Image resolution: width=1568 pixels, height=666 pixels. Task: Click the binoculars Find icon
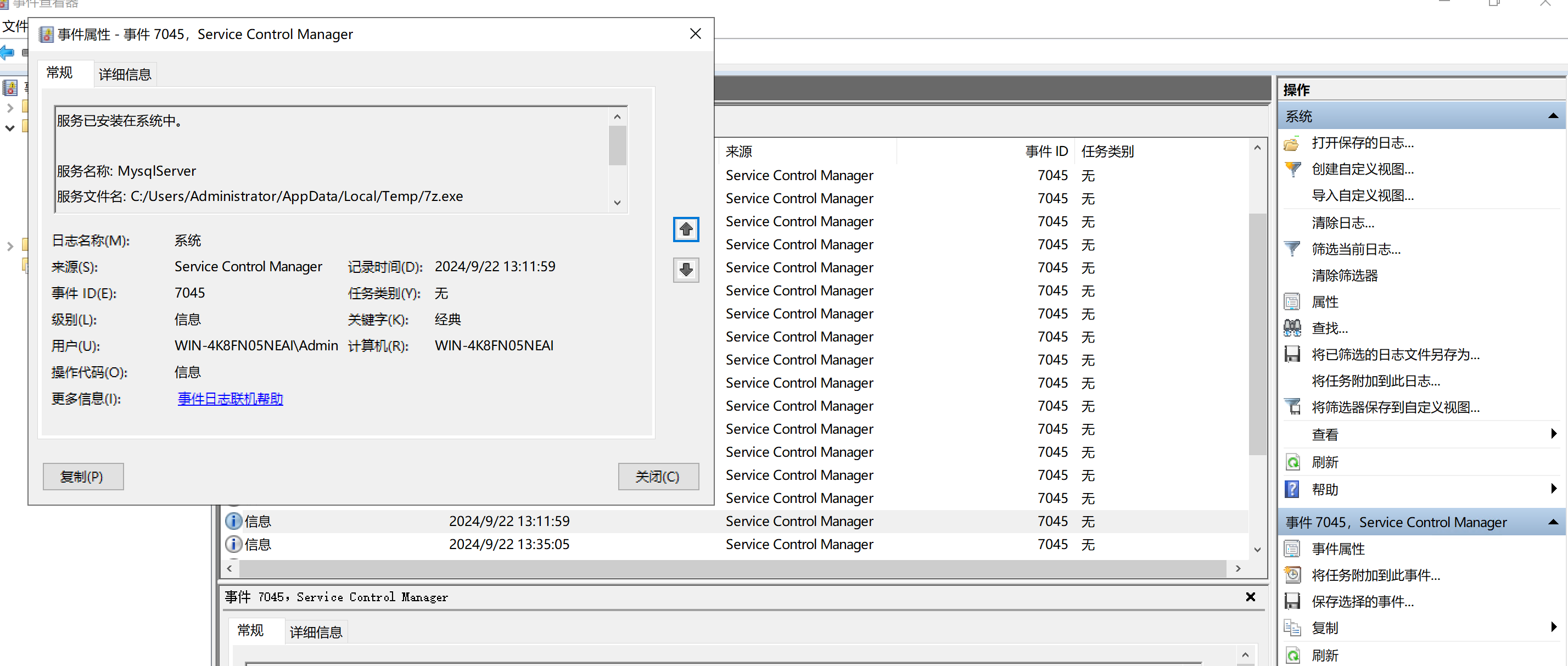(x=1292, y=328)
